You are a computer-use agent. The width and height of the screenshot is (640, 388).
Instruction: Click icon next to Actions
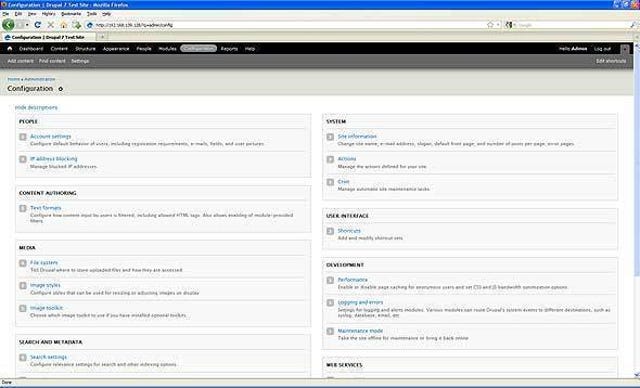pos(330,159)
